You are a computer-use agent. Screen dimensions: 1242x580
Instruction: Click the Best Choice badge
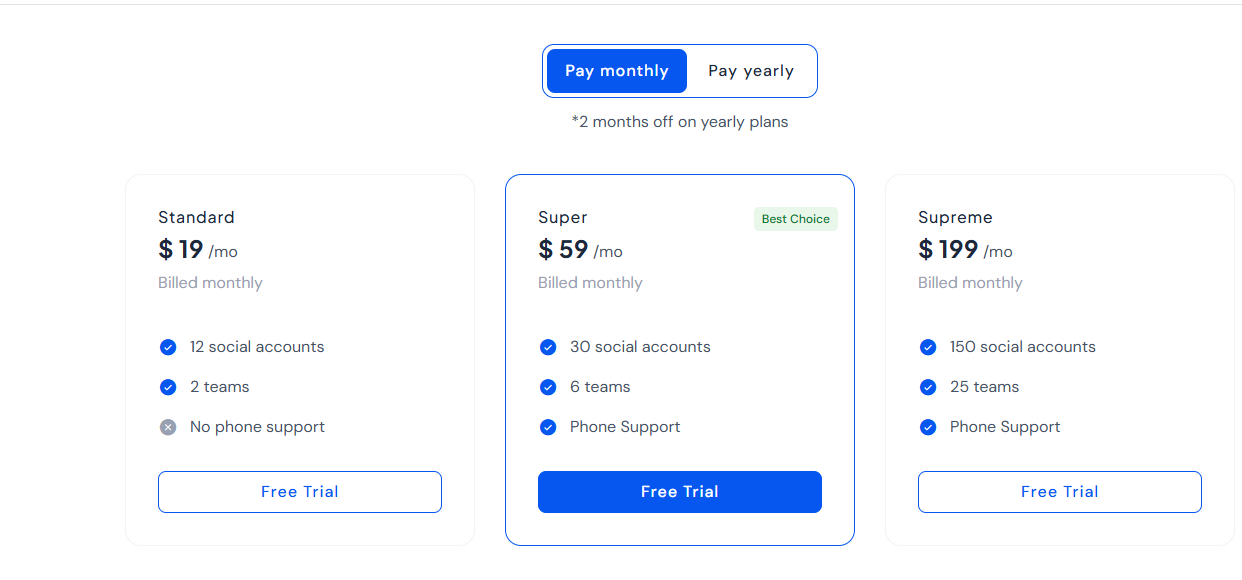coord(796,219)
